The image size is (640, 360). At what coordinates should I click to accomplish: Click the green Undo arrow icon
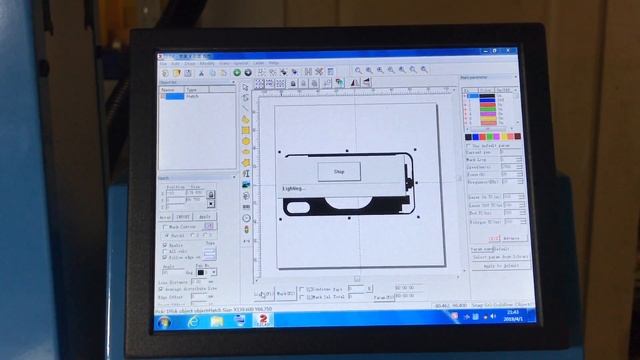237,73
